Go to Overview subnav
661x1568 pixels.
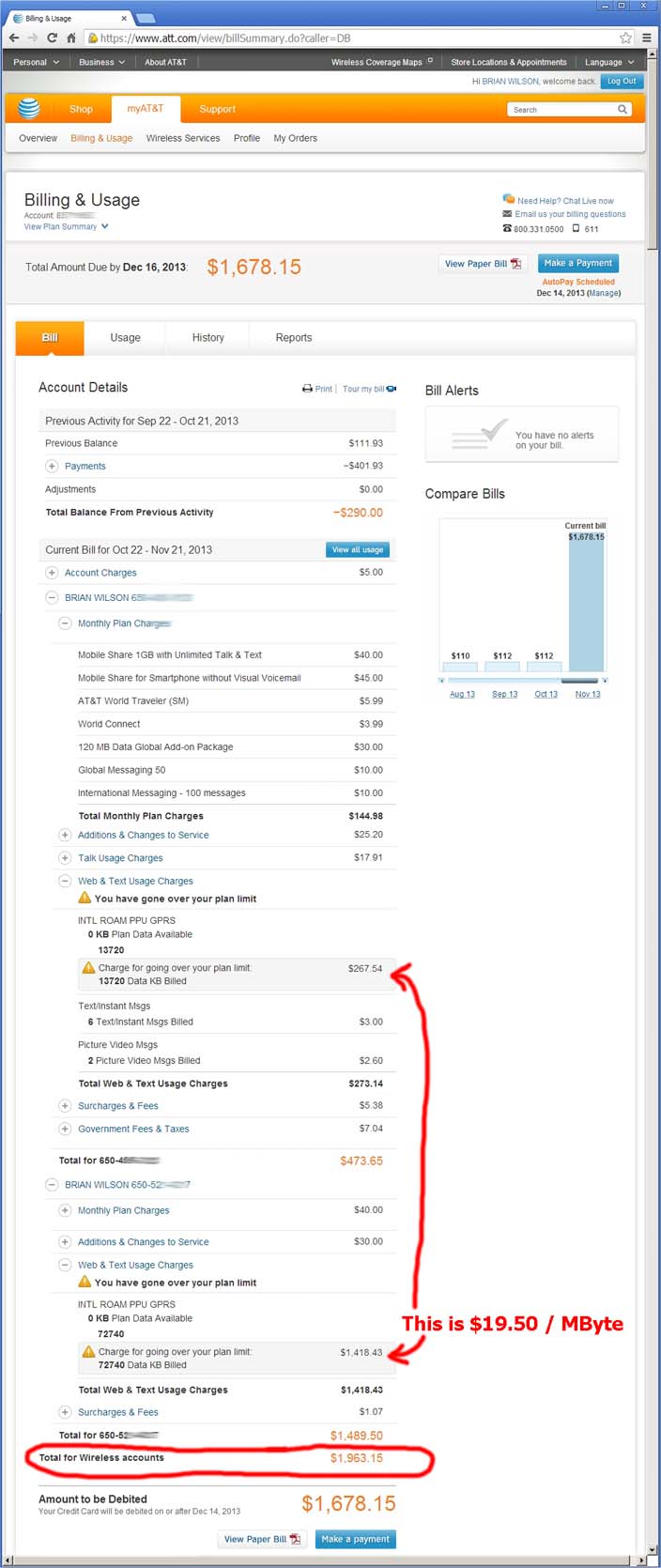[38, 138]
